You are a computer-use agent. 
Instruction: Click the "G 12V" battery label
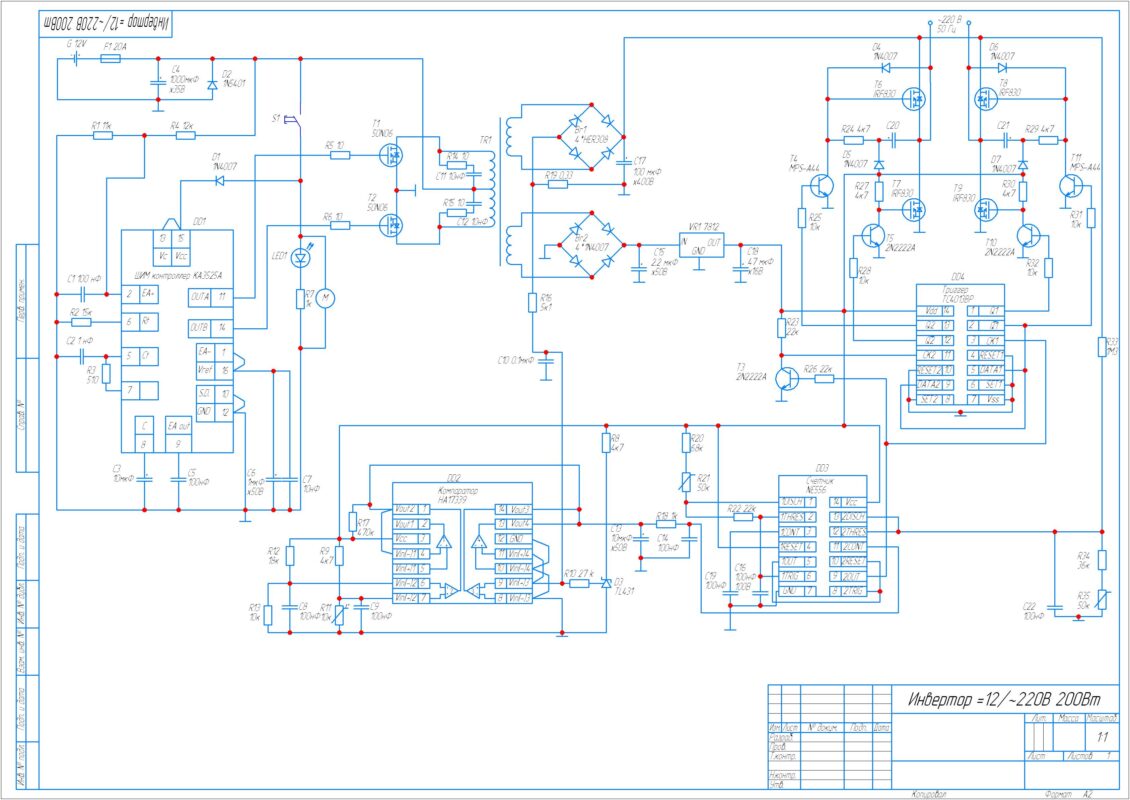click(x=76, y=43)
